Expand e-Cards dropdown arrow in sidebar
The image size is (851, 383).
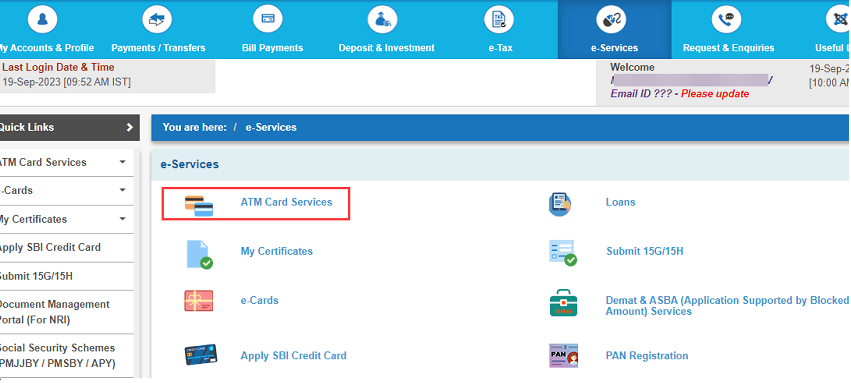tap(123, 190)
